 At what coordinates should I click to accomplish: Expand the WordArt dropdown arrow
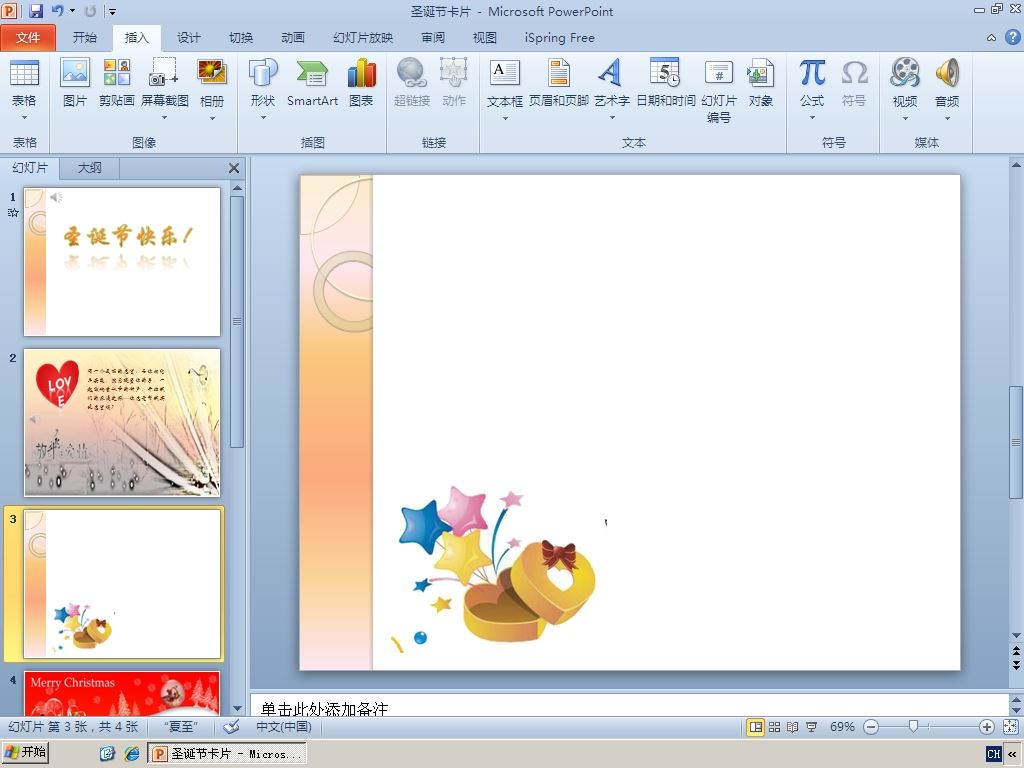(611, 118)
